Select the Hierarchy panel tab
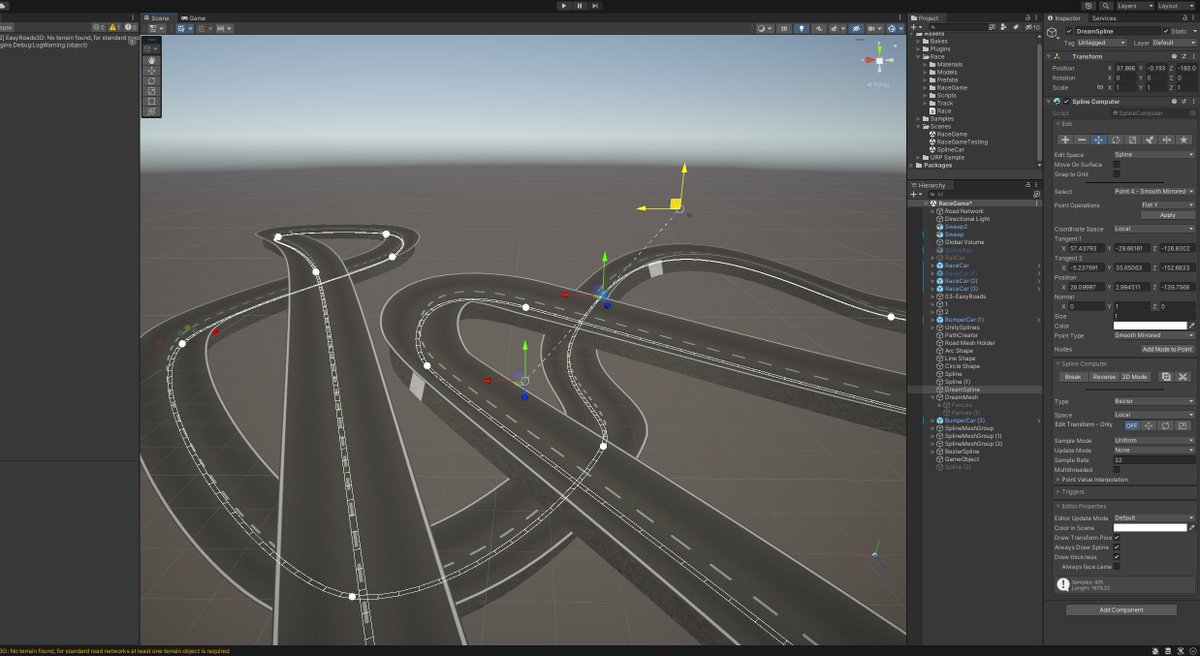 pos(930,185)
